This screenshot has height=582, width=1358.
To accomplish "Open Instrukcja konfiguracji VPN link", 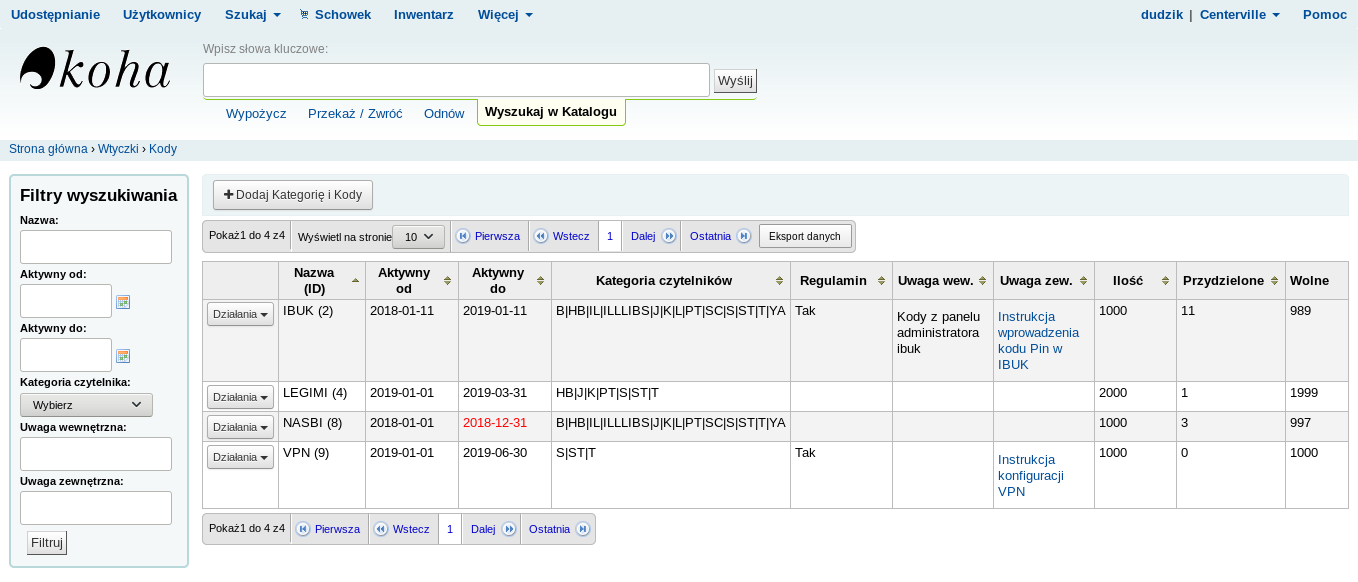I will point(1030,475).
